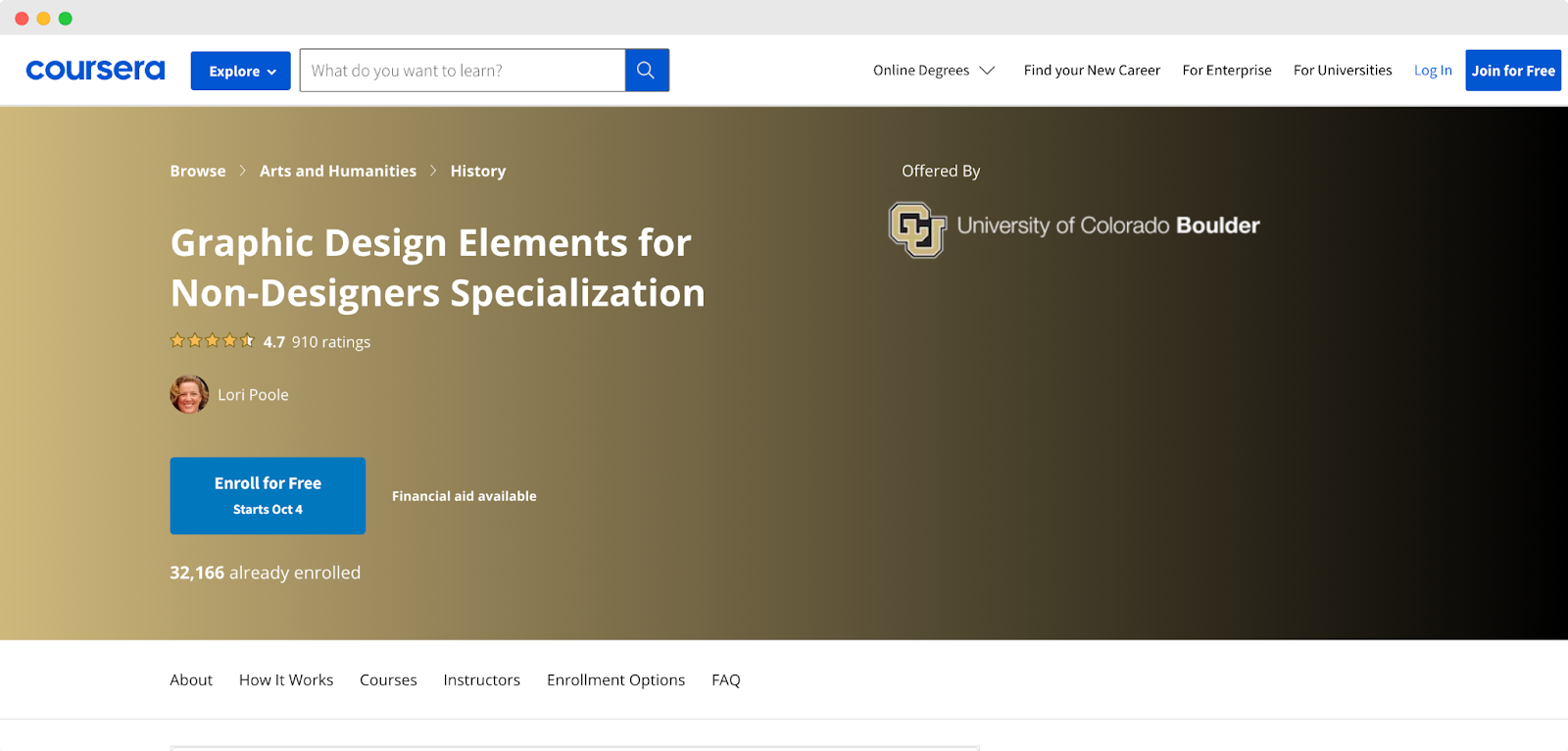
Task: Select the Browse breadcrumb link
Action: pos(198,171)
